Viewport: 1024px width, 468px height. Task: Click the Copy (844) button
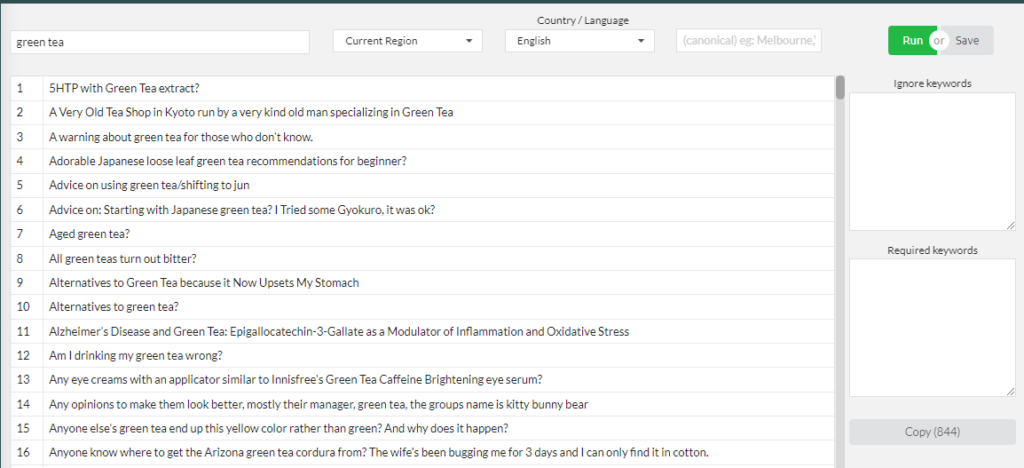pos(932,431)
